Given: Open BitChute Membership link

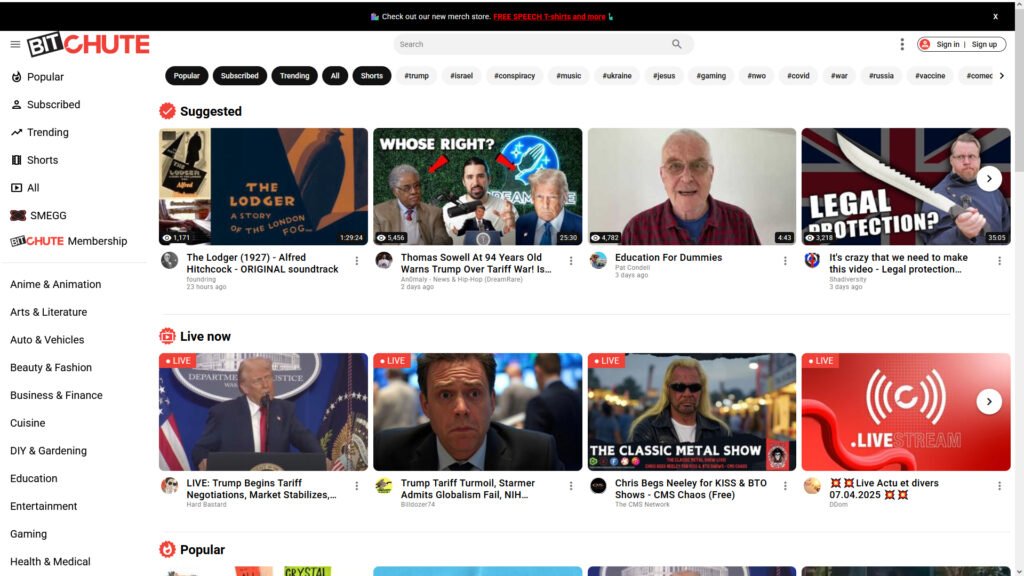Looking at the screenshot, I should click(69, 241).
